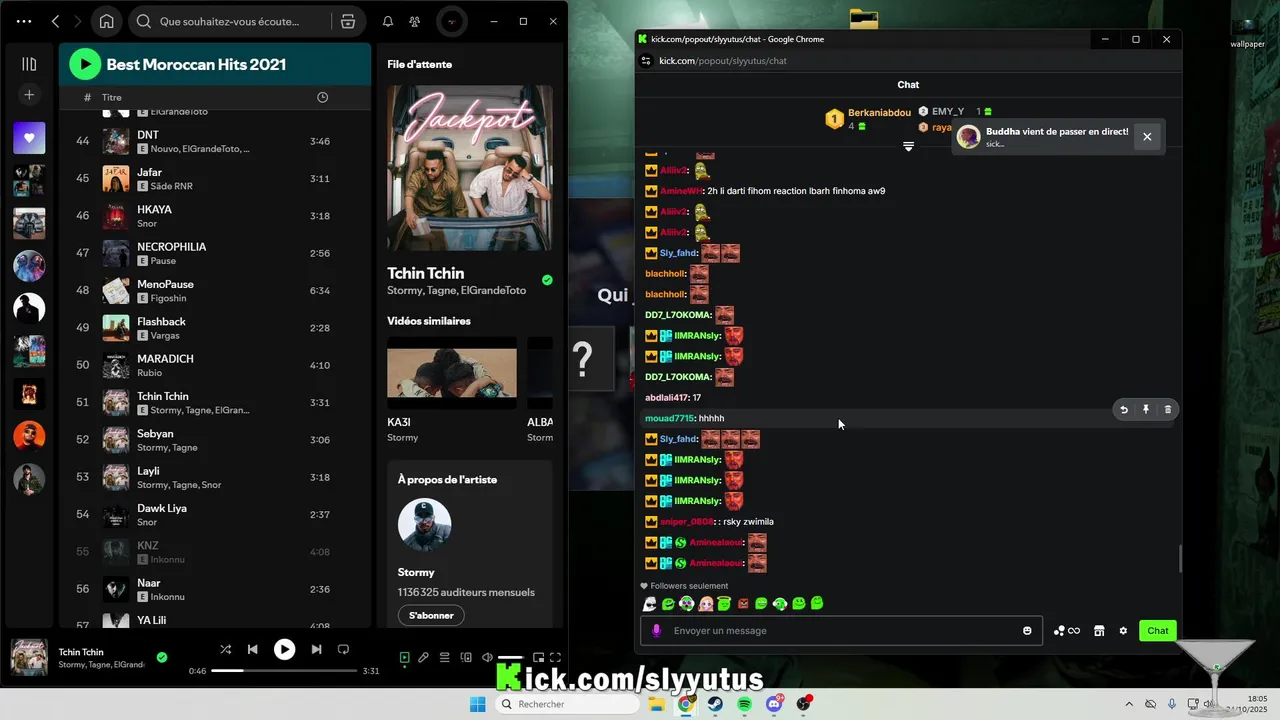This screenshot has height=720, width=1280.
Task: Open Liked Songs in Spotify sidebar
Action: pyautogui.click(x=29, y=138)
